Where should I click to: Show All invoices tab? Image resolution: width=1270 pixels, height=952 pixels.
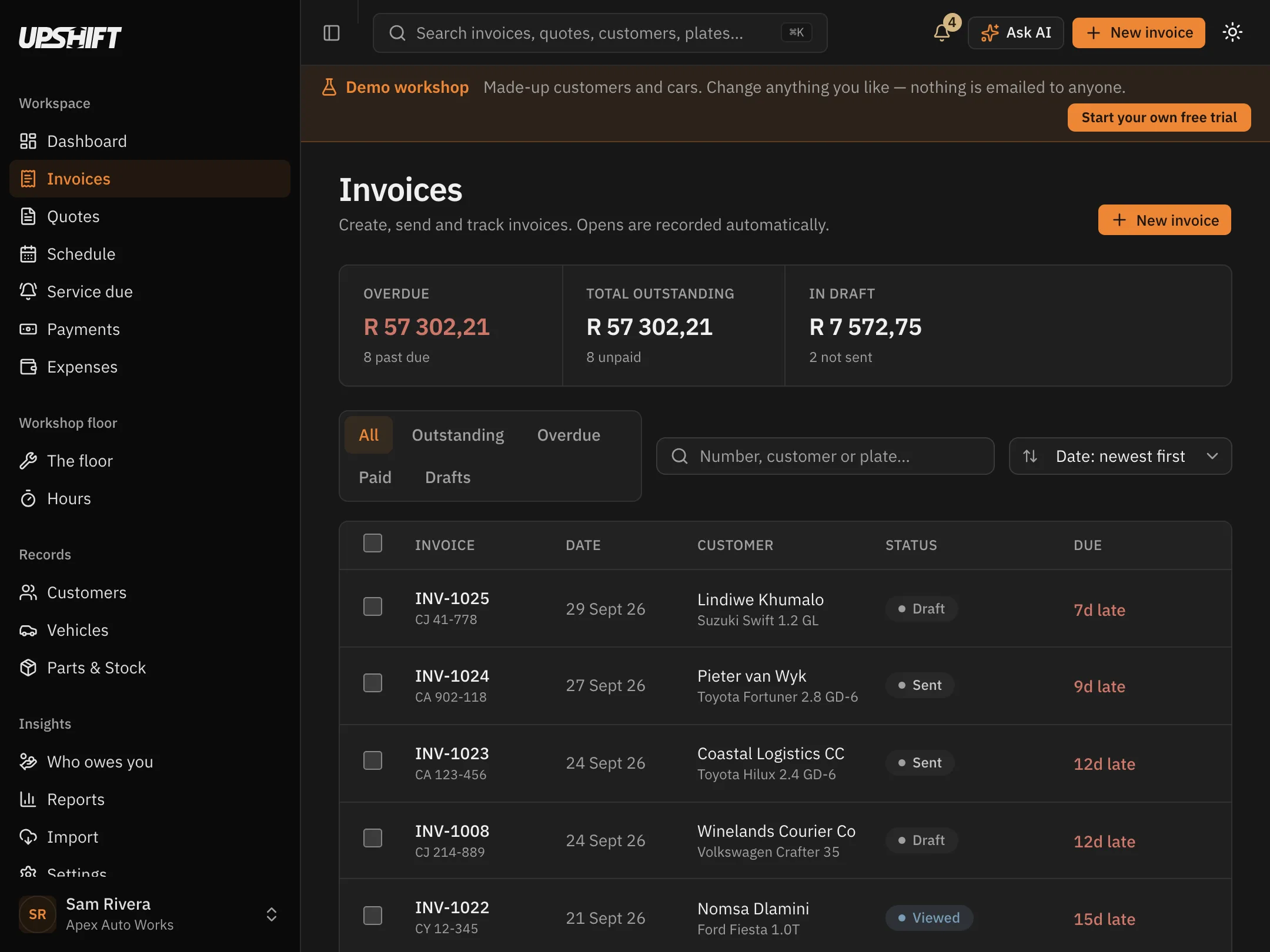click(369, 435)
